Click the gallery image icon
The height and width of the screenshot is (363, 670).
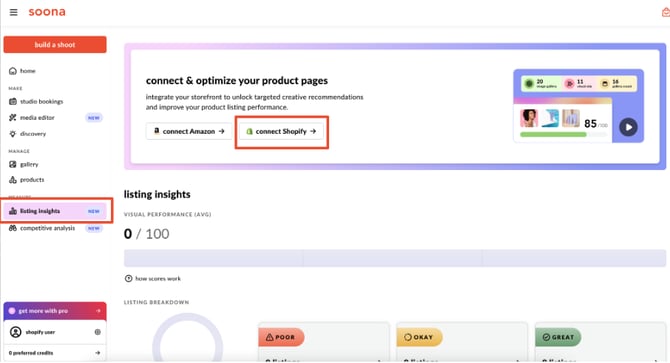coord(13,164)
